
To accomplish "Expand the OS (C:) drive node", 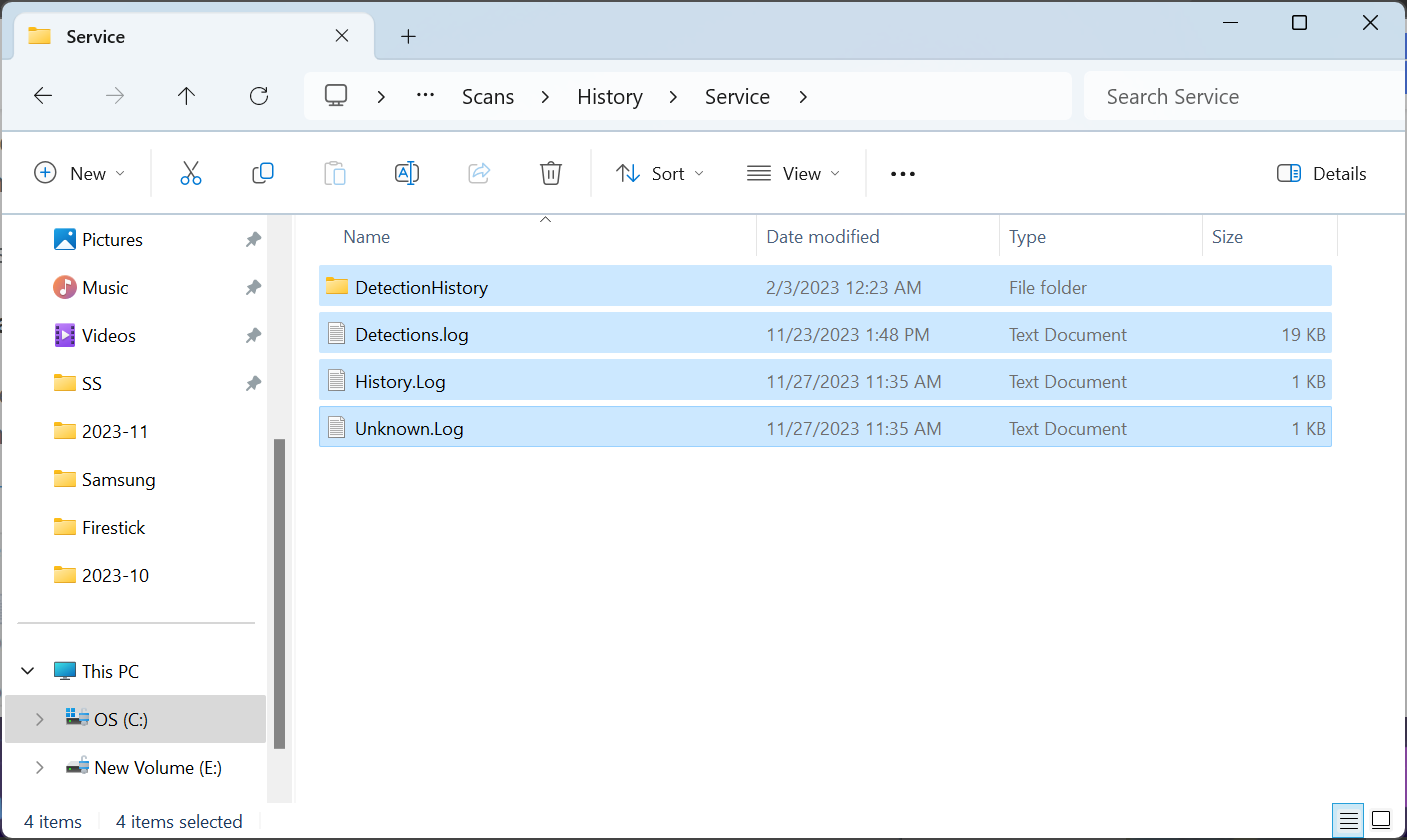I will pyautogui.click(x=39, y=719).
